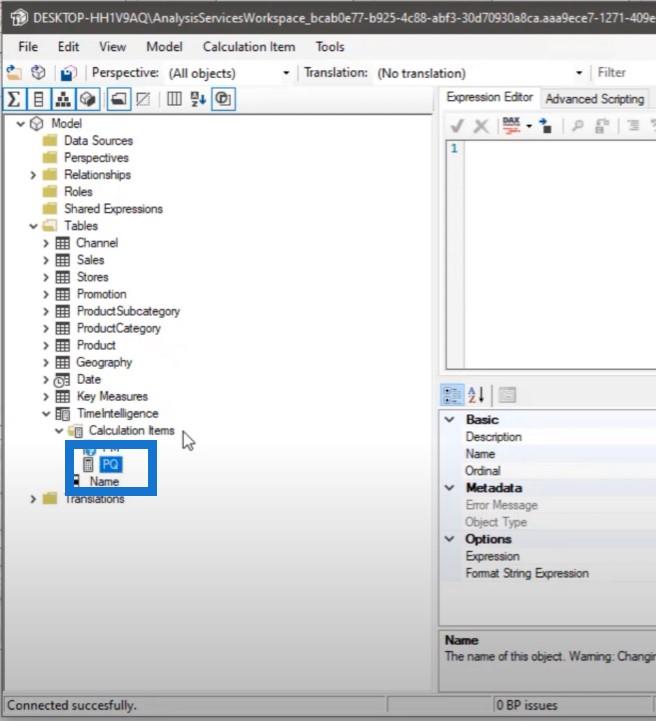656x721 pixels.
Task: Expand the Relationships folder
Action: 33,175
